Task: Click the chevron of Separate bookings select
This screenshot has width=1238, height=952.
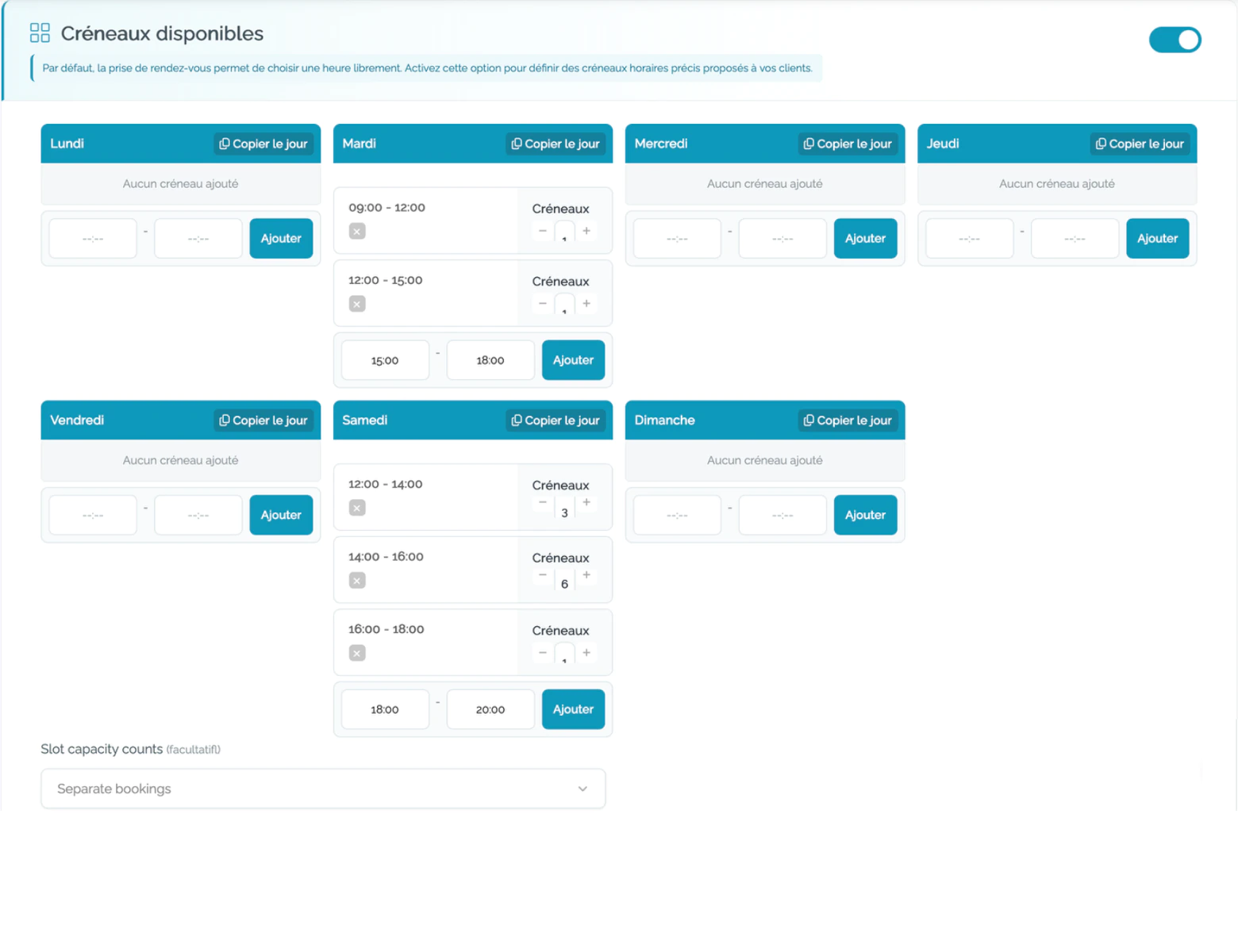Action: [582, 789]
